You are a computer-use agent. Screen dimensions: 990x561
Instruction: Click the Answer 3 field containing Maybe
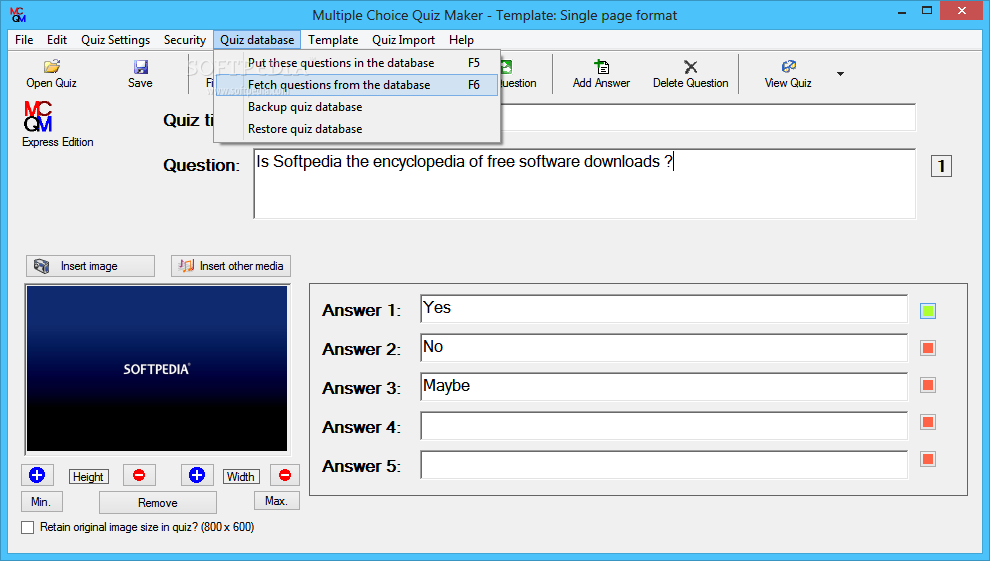[664, 387]
